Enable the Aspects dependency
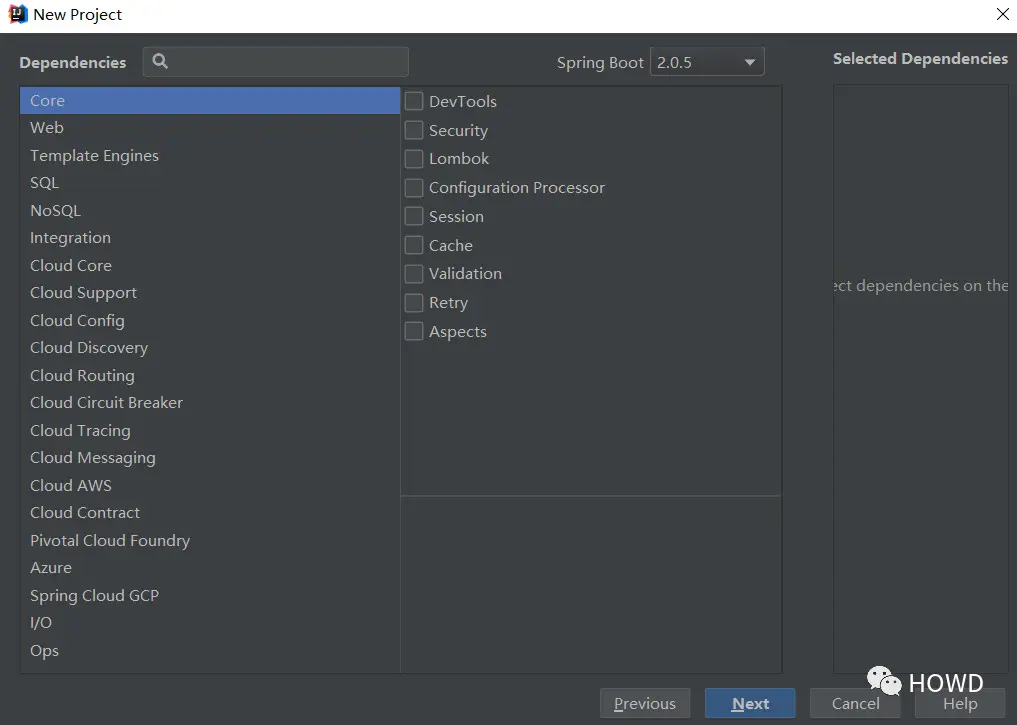Screen dimensions: 1017x725 click(x=414, y=331)
